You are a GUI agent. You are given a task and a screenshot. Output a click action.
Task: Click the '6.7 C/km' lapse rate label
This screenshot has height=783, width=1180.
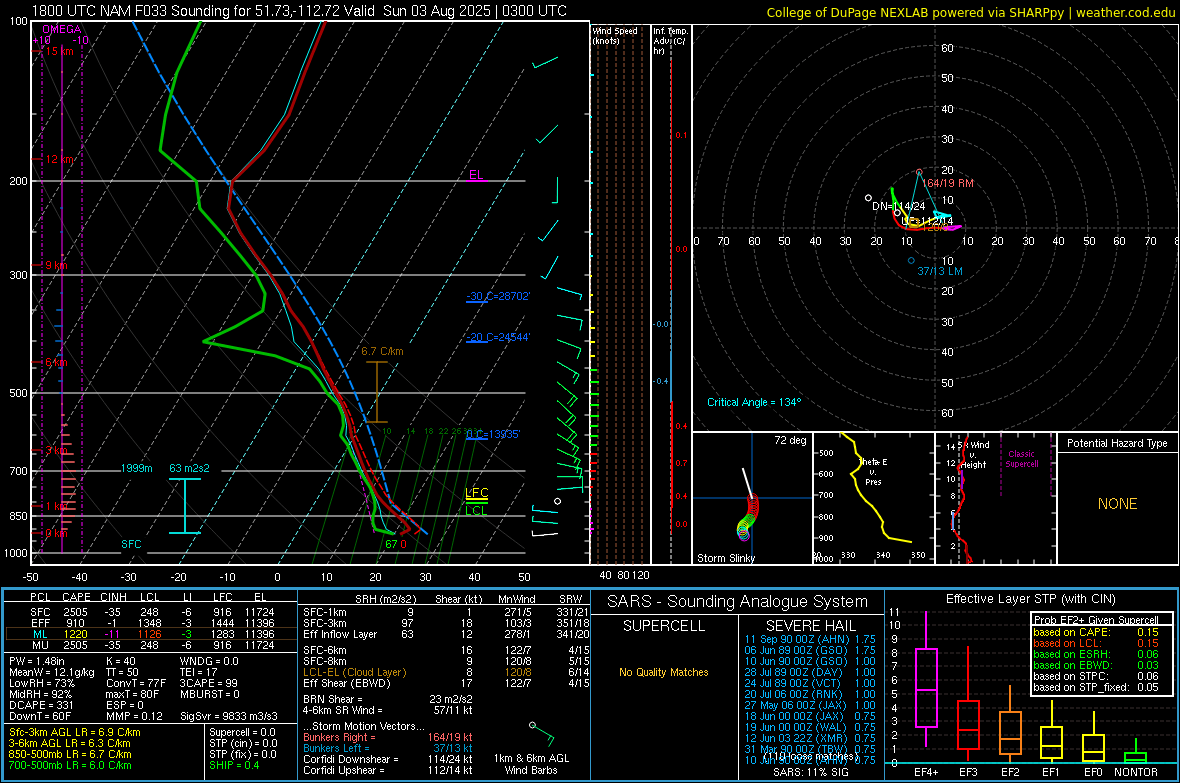(382, 351)
